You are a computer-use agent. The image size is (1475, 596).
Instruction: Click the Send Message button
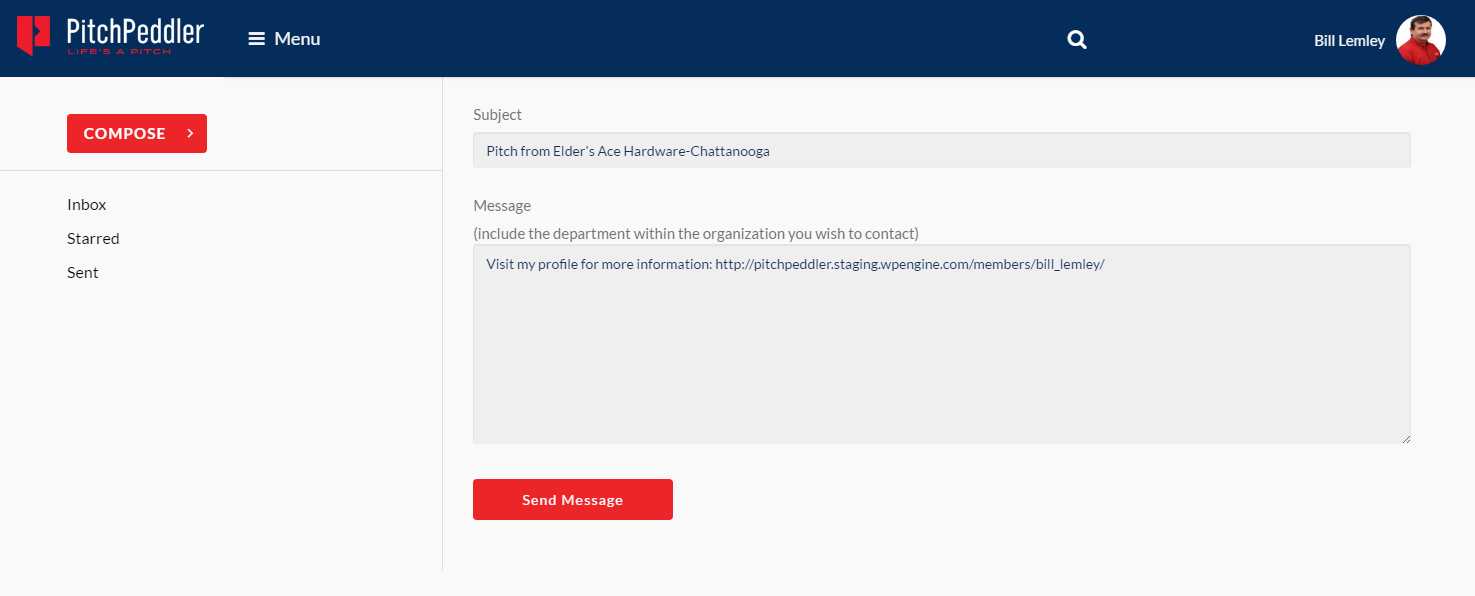tap(573, 500)
